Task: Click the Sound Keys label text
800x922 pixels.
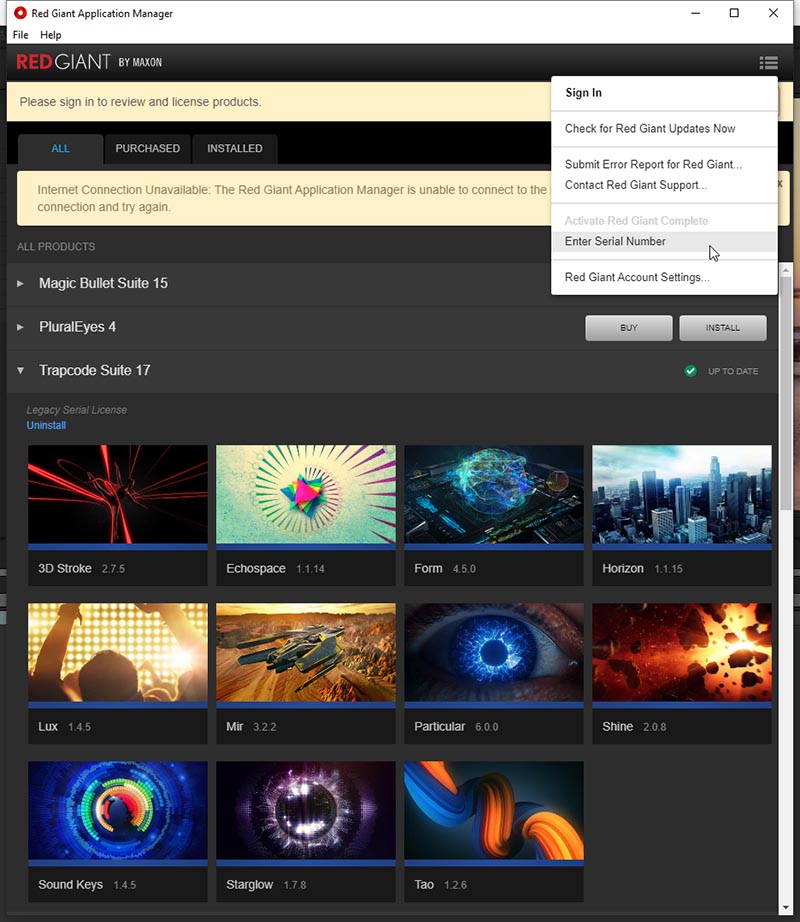Action: click(x=71, y=885)
